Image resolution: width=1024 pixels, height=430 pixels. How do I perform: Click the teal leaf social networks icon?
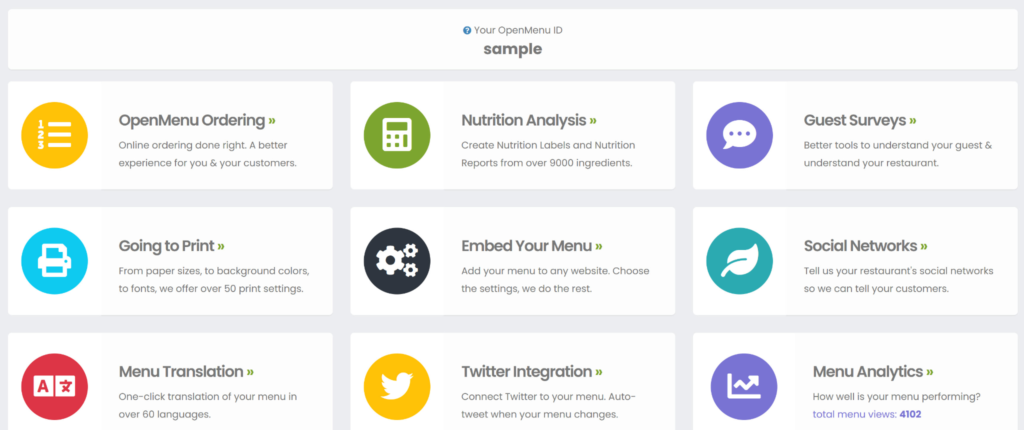click(x=739, y=261)
